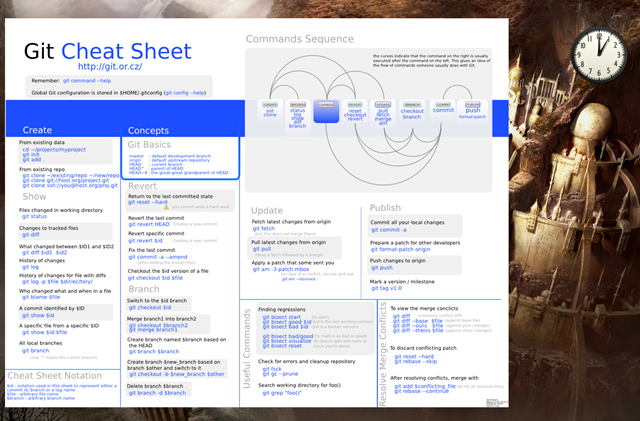Click 'git checkout $id $file' command
The image size is (640, 421).
(156, 278)
